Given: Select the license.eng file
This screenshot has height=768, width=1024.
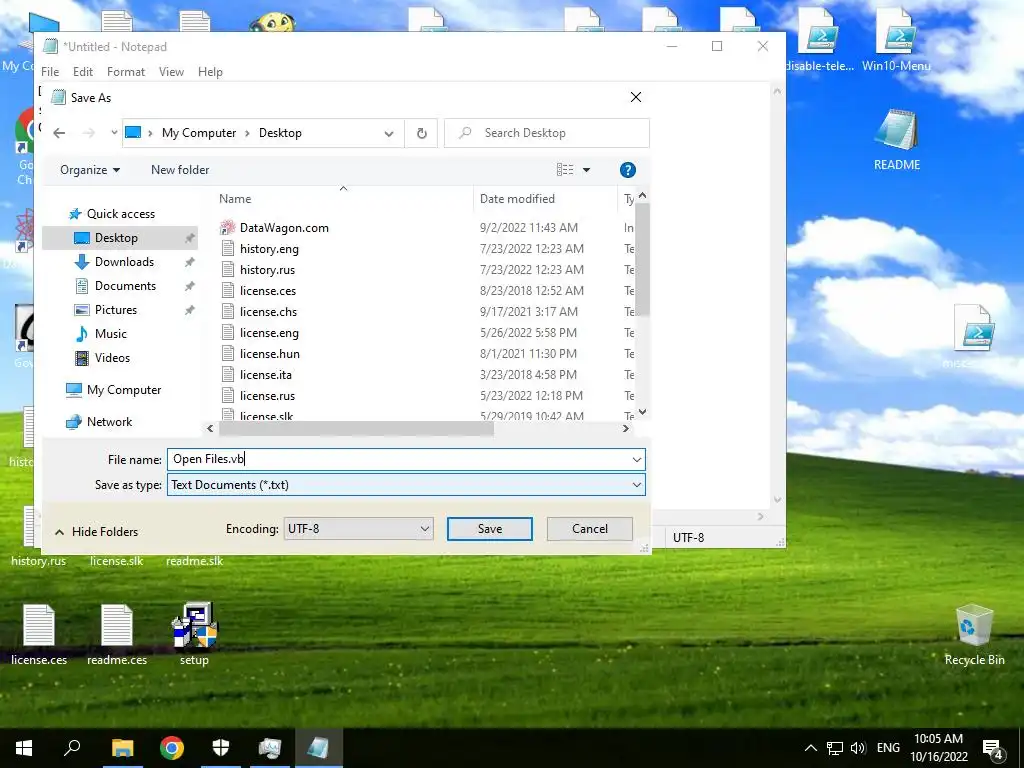Looking at the screenshot, I should click(269, 332).
